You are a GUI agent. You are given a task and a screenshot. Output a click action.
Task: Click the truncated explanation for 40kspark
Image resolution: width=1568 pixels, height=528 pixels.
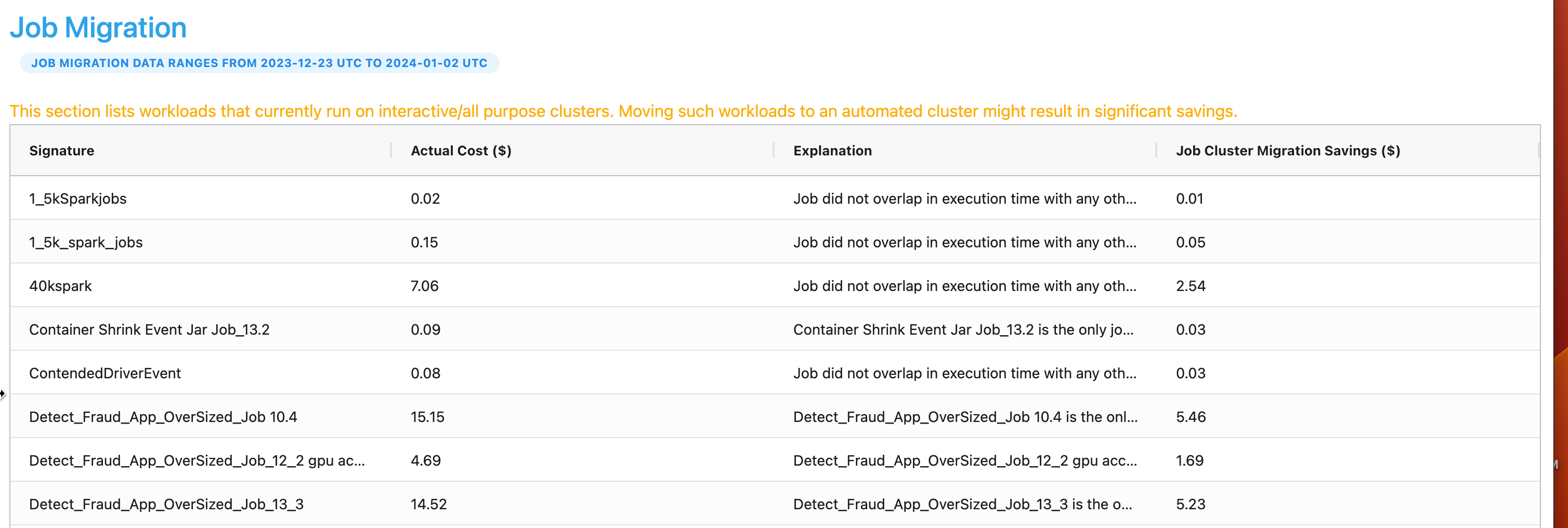(964, 286)
